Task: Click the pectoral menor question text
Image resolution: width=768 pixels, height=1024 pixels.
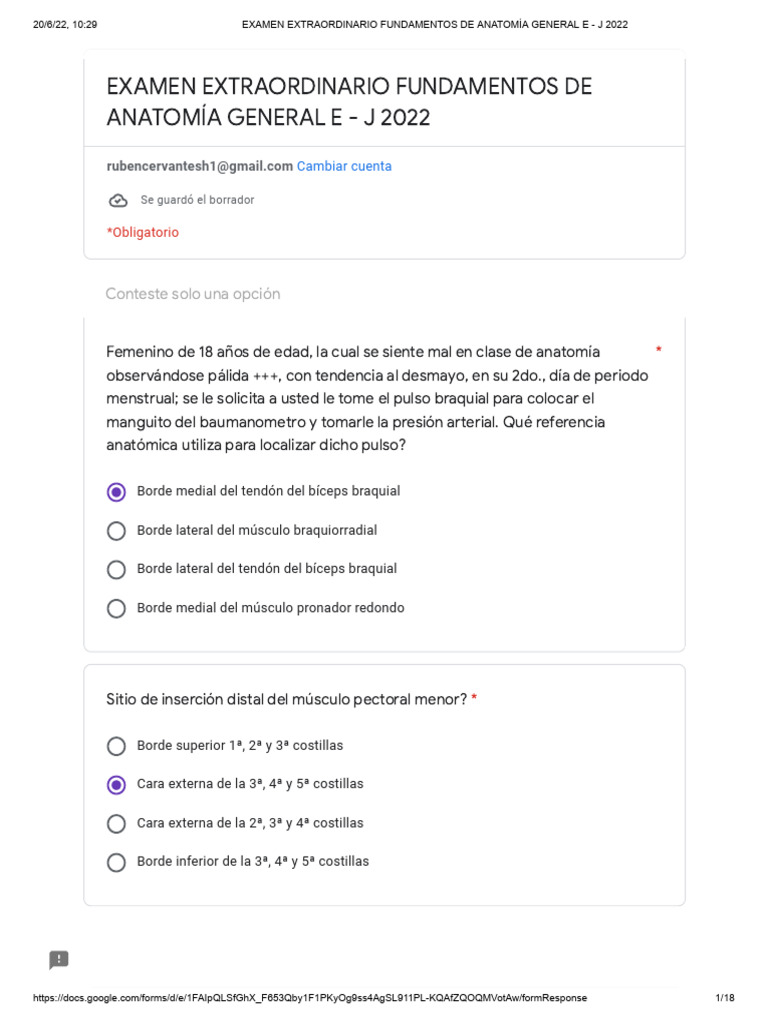Action: point(286,699)
